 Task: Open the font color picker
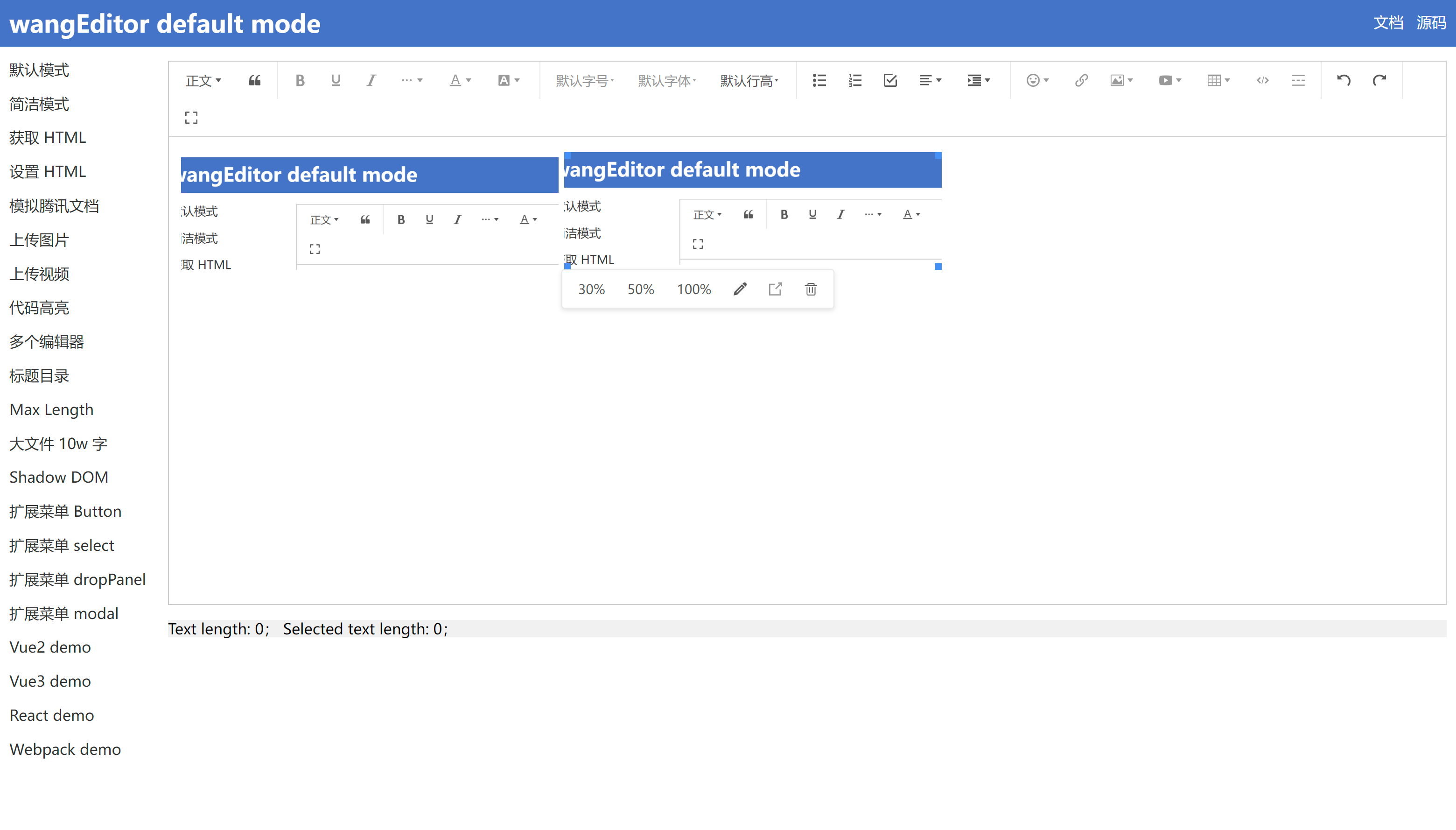[x=460, y=80]
